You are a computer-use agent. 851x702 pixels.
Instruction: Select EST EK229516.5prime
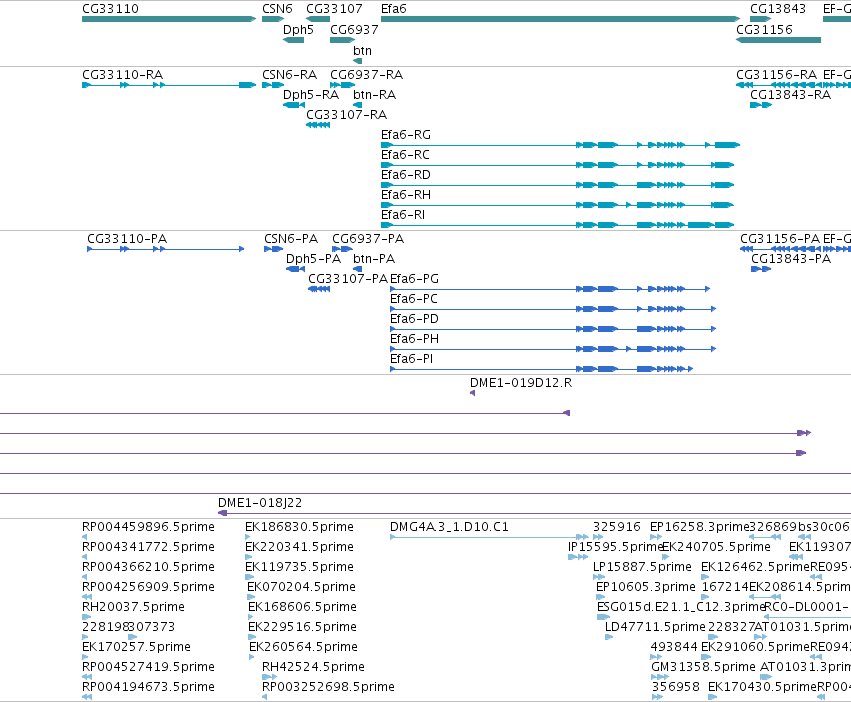252,637
